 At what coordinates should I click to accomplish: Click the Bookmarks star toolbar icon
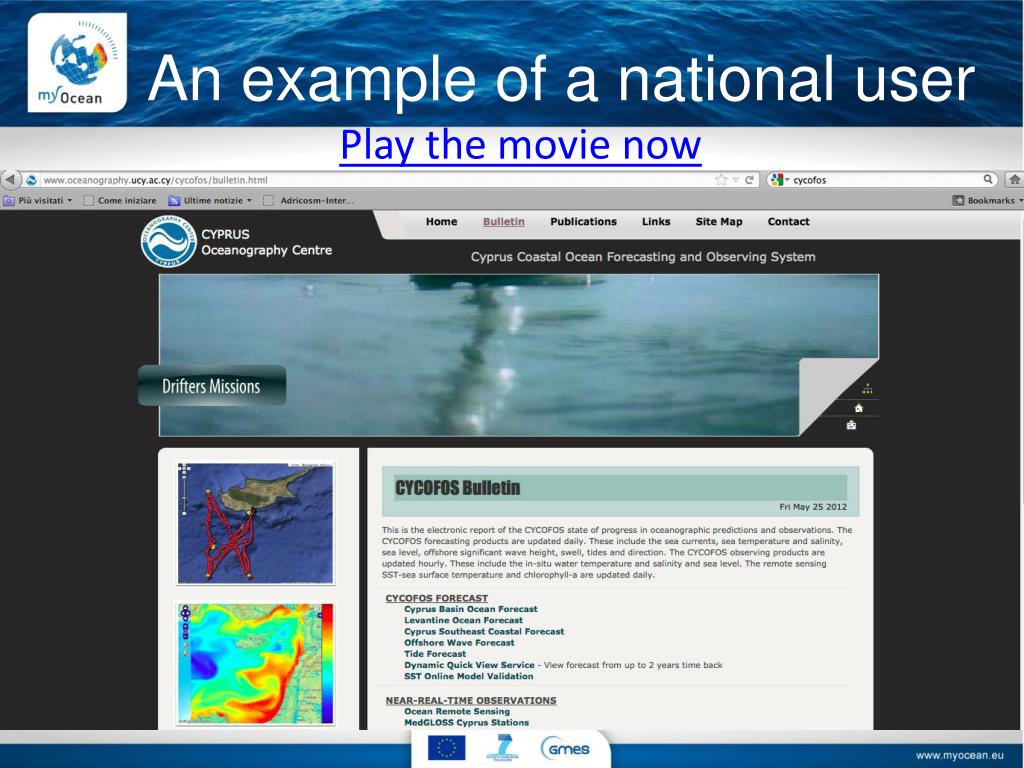pos(958,200)
